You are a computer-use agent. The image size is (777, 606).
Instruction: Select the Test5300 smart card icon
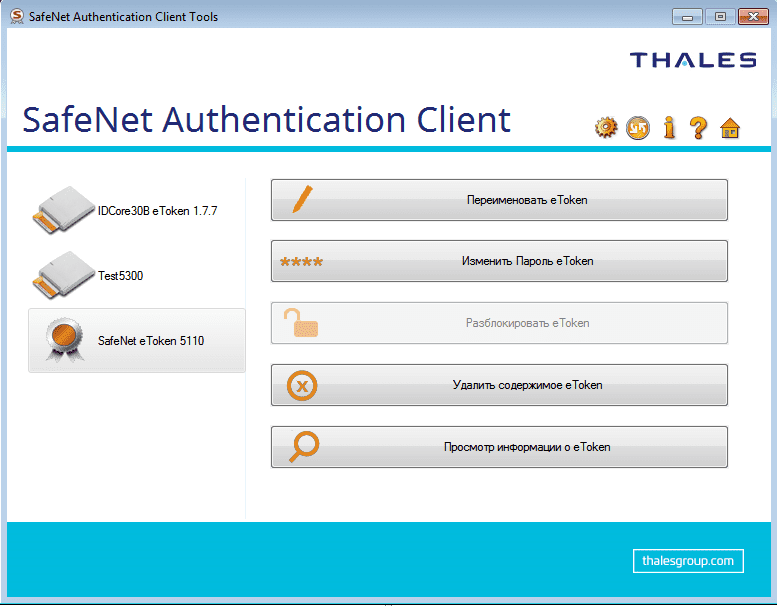pyautogui.click(x=63, y=275)
